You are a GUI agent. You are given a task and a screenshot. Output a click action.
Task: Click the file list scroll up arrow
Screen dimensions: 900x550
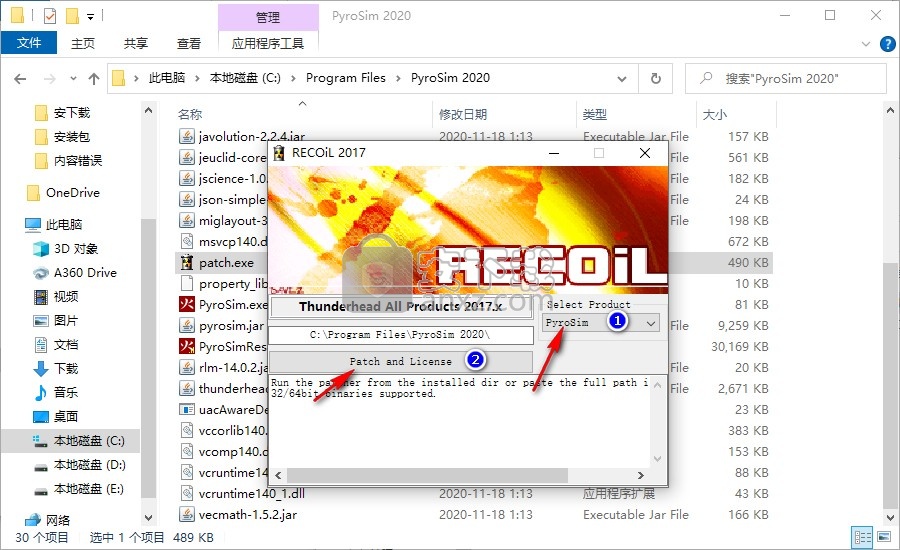point(890,110)
